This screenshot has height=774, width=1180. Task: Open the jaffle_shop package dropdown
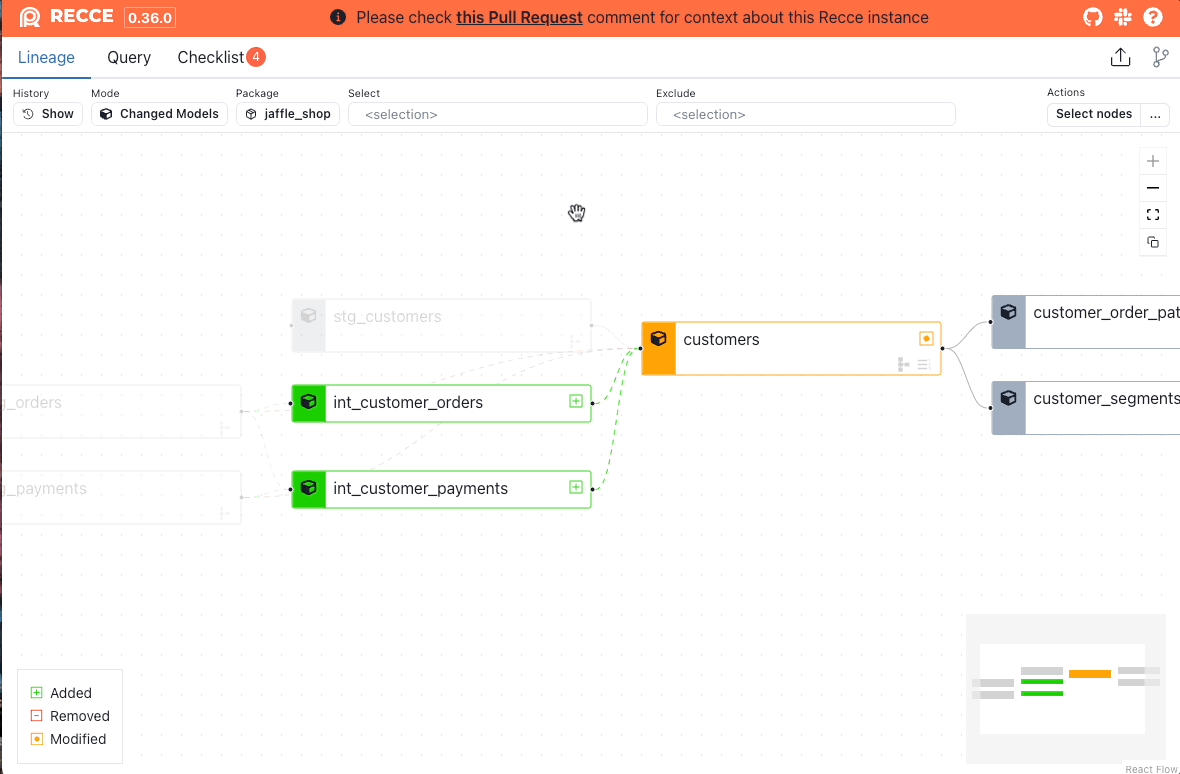(288, 114)
